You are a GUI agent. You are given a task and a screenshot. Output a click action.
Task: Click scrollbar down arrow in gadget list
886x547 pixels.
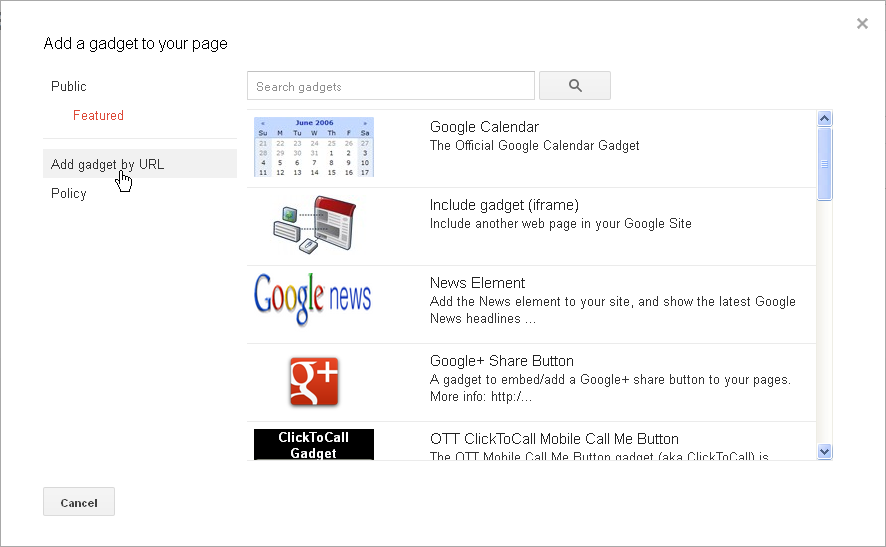824,452
